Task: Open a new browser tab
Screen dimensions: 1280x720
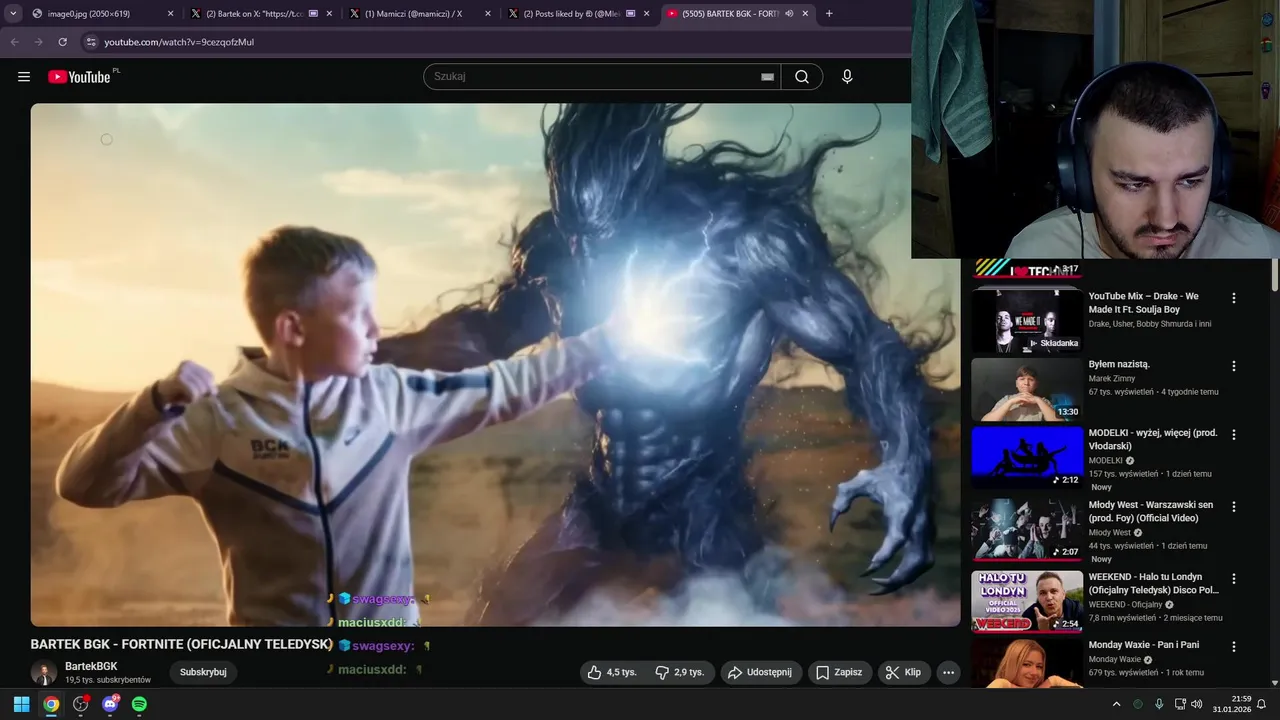Action: pyautogui.click(x=829, y=14)
